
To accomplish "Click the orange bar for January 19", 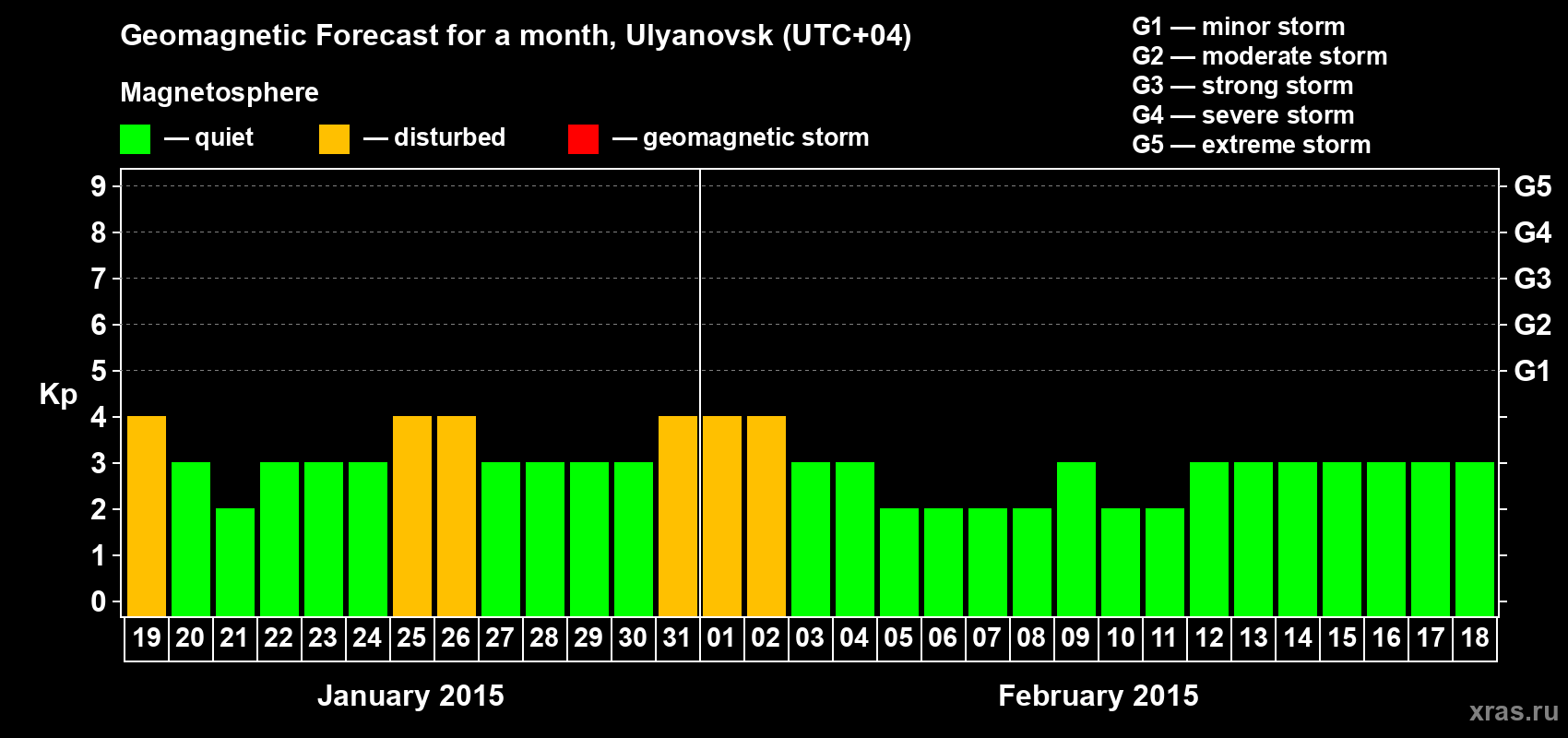I will (x=147, y=517).
